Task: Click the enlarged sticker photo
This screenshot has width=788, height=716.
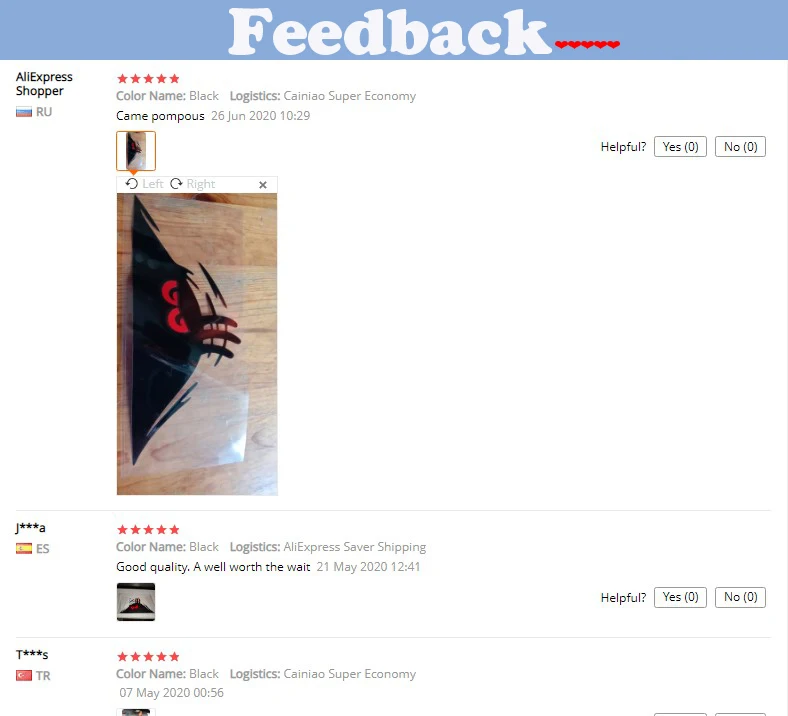Action: (197, 344)
